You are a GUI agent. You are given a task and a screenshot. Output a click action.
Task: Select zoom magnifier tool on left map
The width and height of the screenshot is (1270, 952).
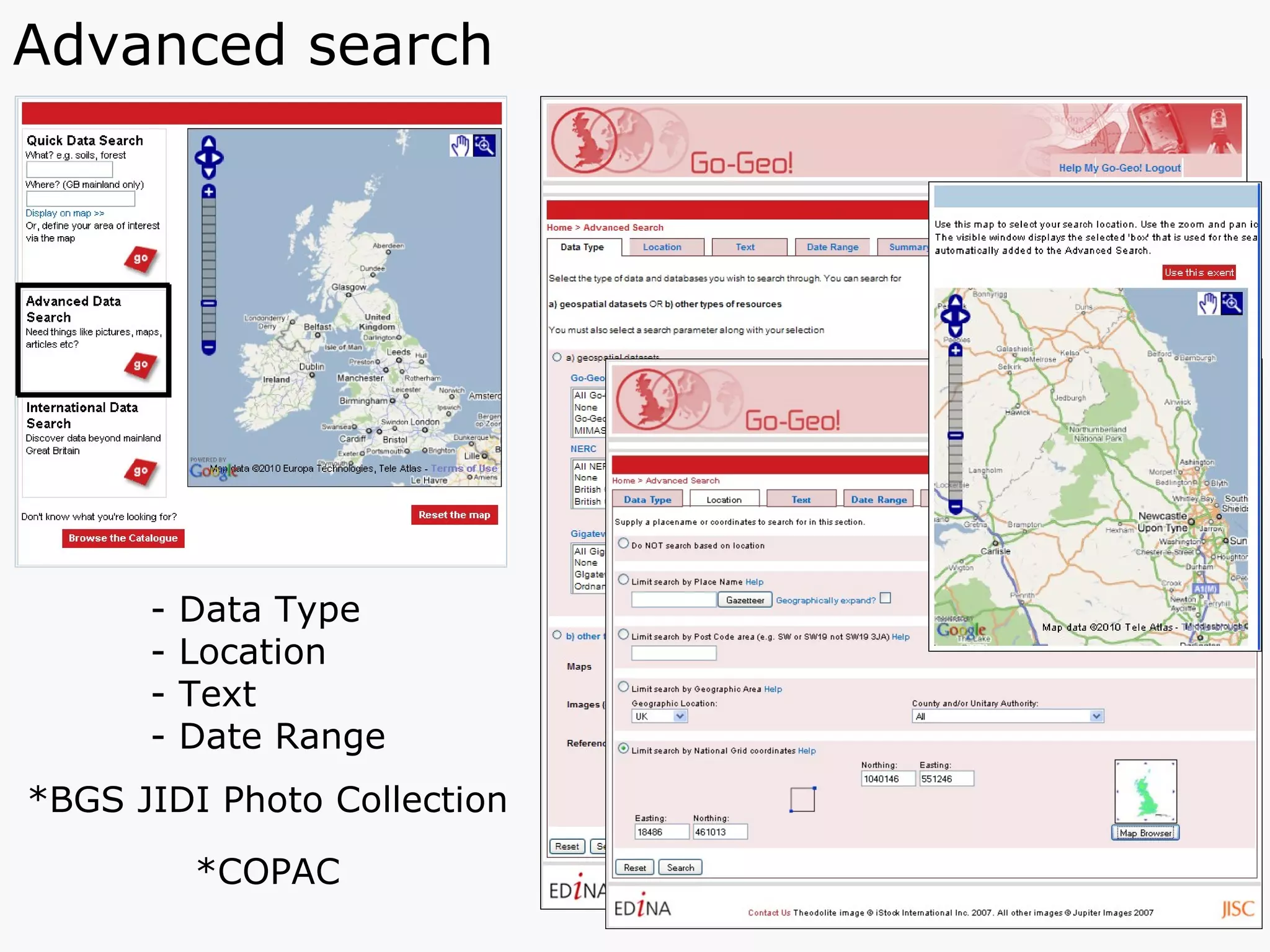484,146
